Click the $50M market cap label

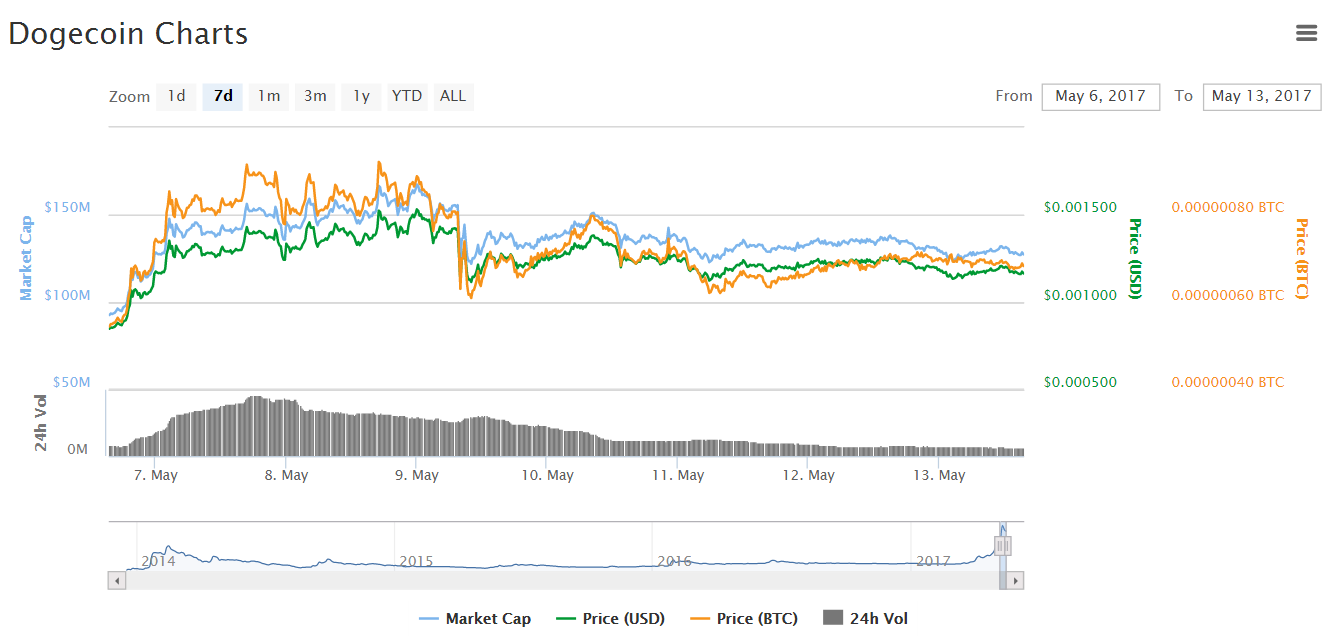coord(72,382)
